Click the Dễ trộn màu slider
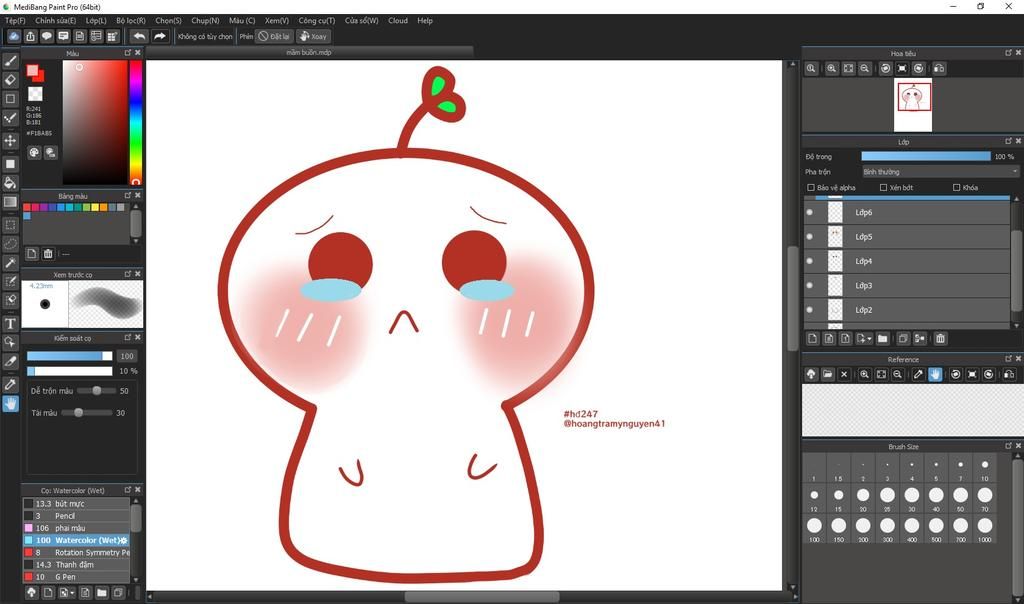Screen dimensions: 1024x604 click(95, 390)
